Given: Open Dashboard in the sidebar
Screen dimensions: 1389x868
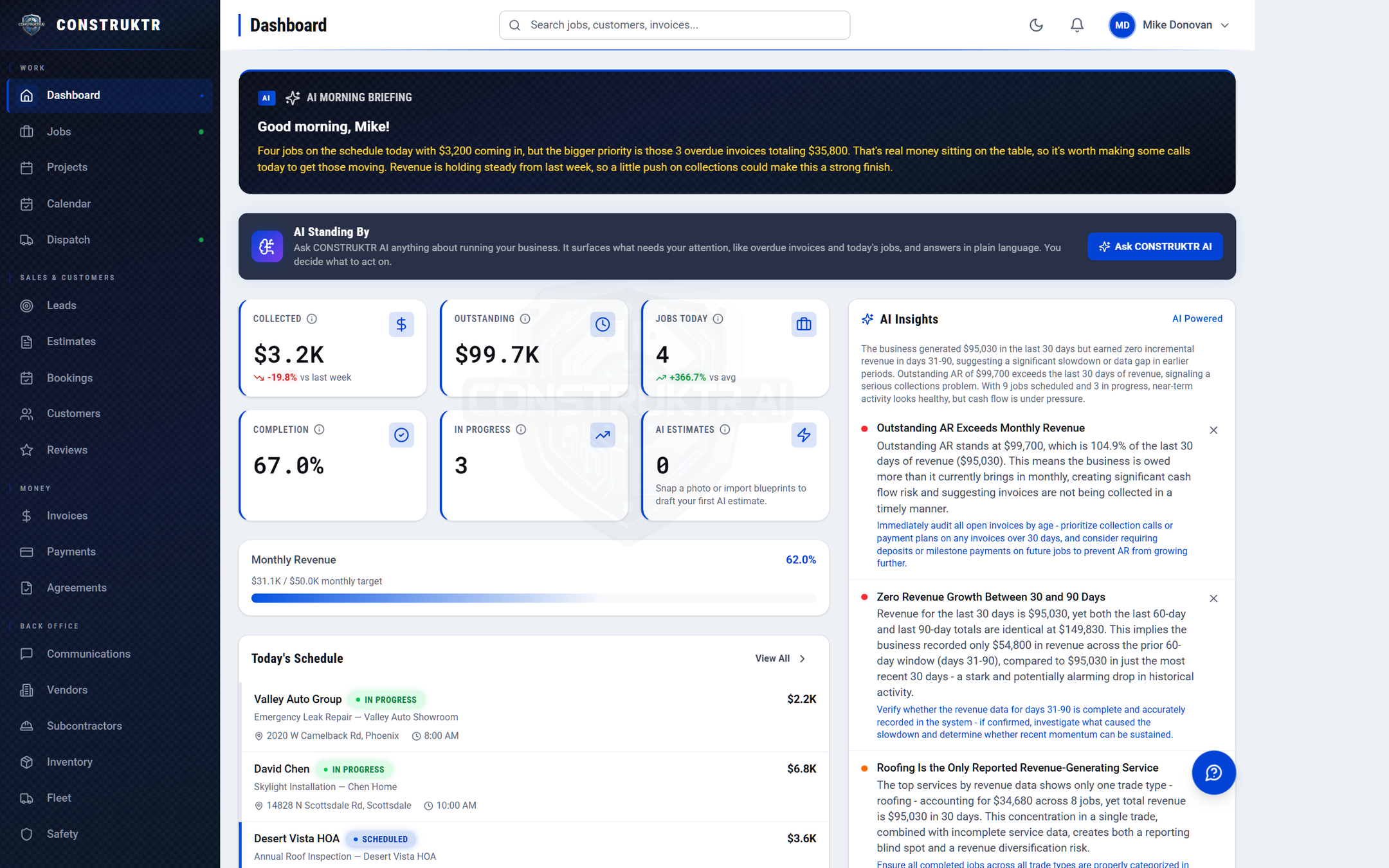Looking at the screenshot, I should click(x=110, y=95).
